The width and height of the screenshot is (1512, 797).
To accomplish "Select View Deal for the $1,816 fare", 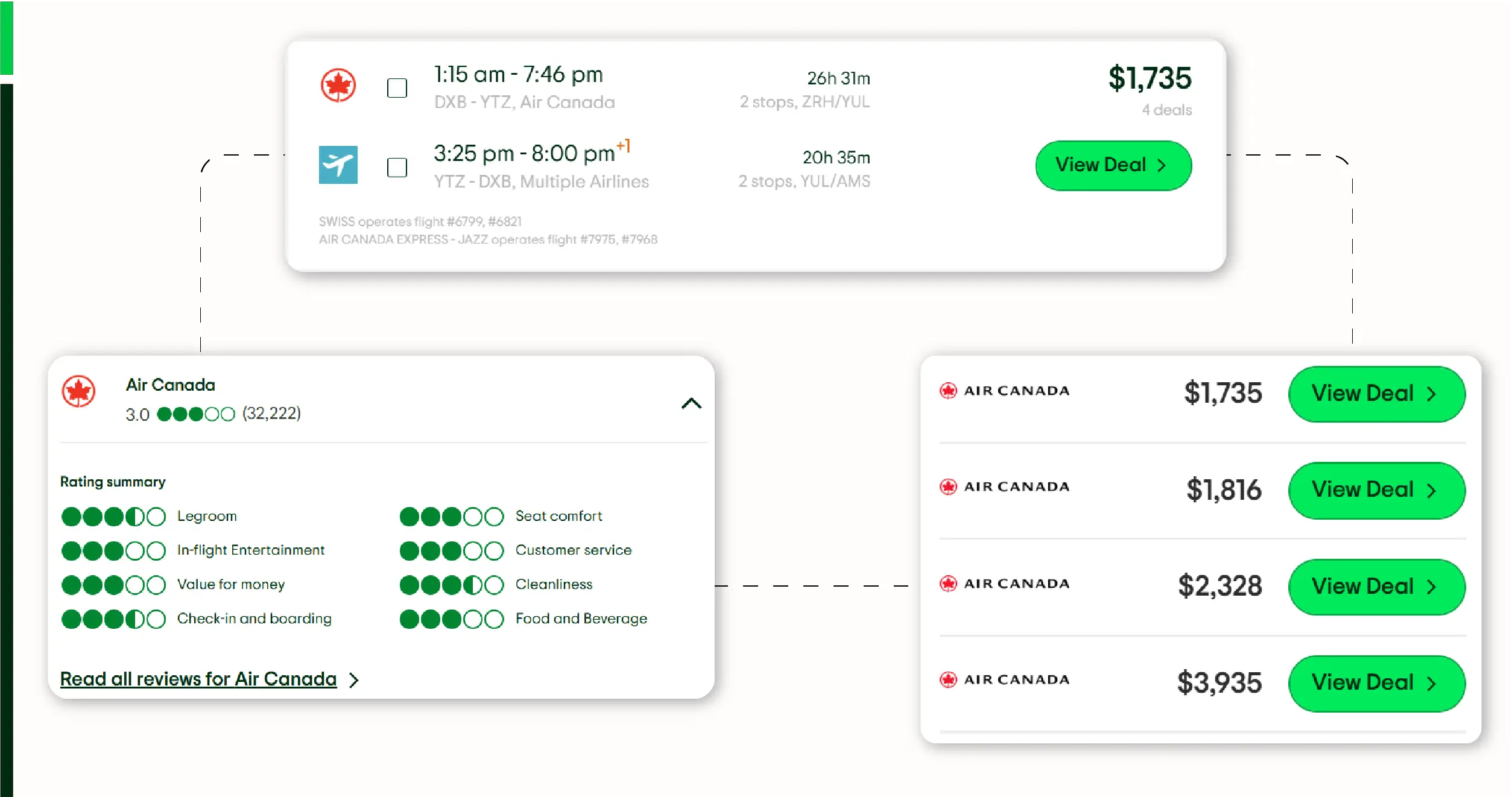I will (1376, 490).
